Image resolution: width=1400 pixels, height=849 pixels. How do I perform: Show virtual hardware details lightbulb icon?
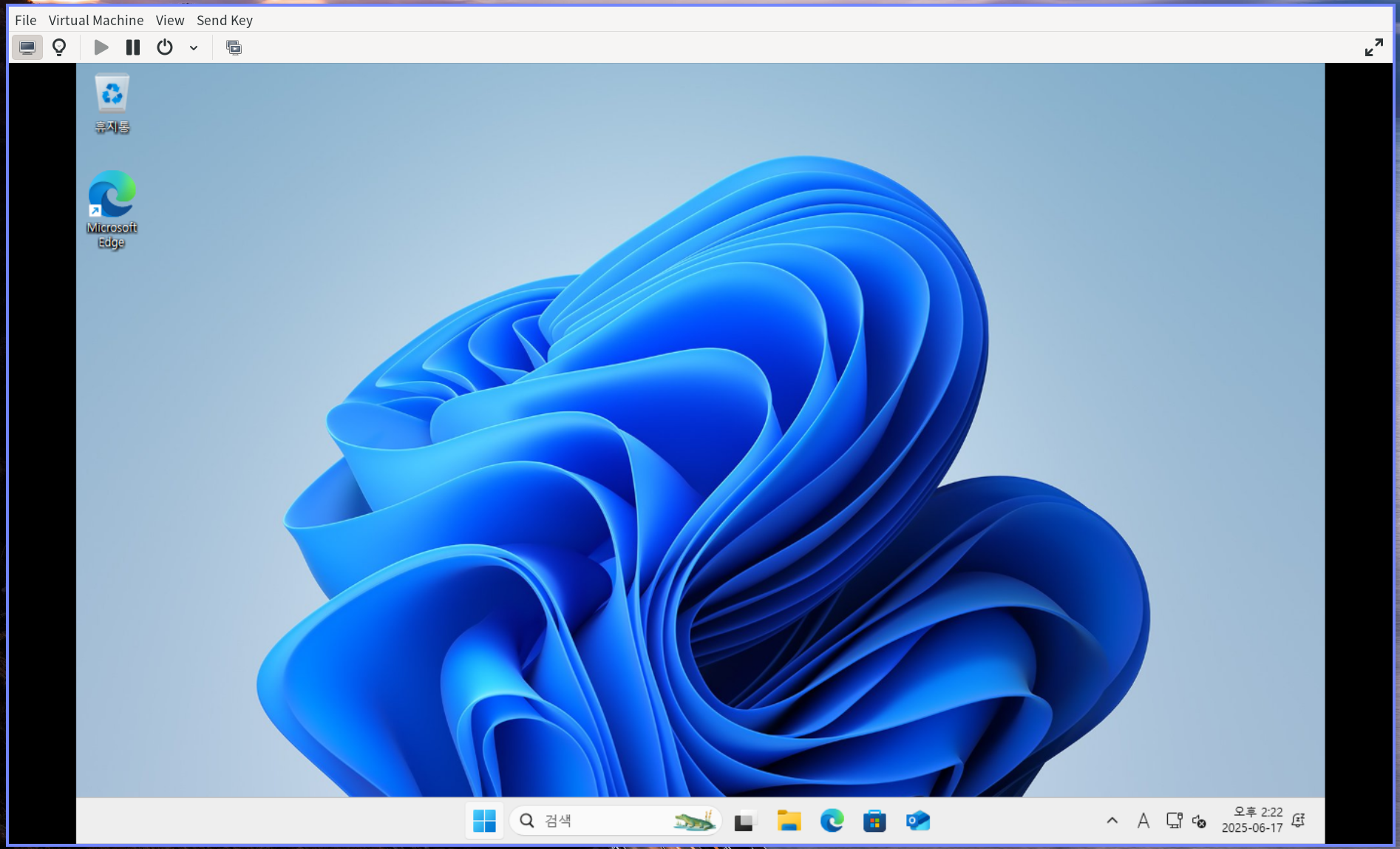pos(59,47)
